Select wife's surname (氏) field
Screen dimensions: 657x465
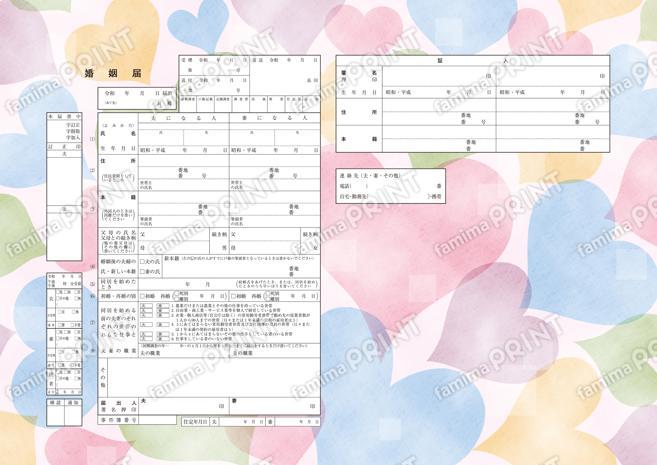pos(252,137)
